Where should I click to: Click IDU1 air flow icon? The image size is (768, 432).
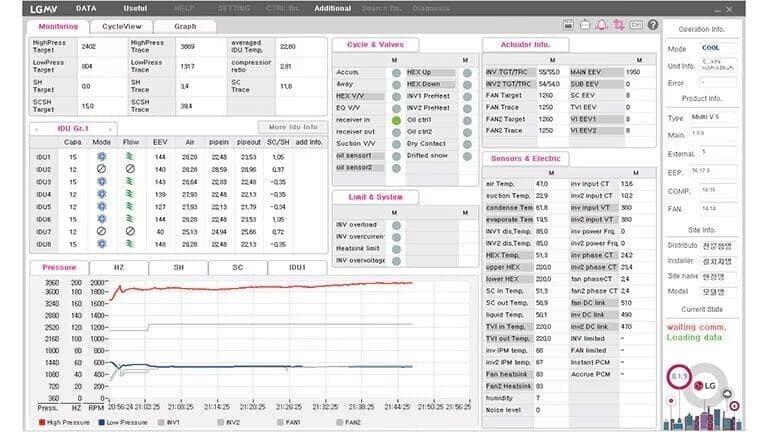click(x=130, y=157)
